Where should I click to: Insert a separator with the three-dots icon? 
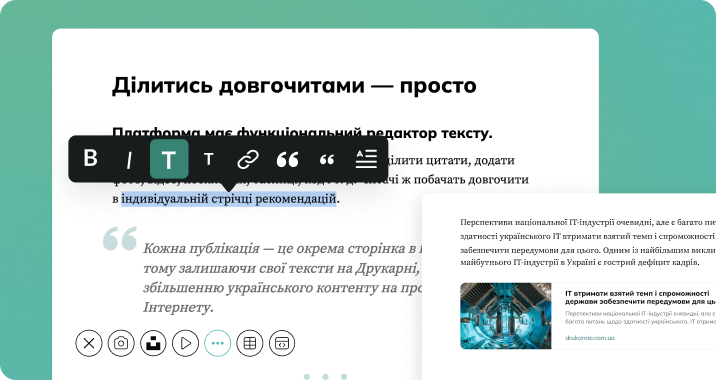[x=218, y=343]
